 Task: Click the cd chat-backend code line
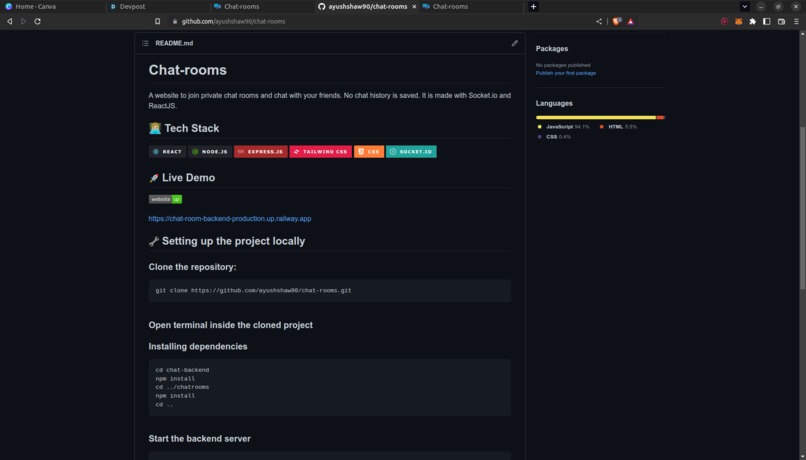182,370
